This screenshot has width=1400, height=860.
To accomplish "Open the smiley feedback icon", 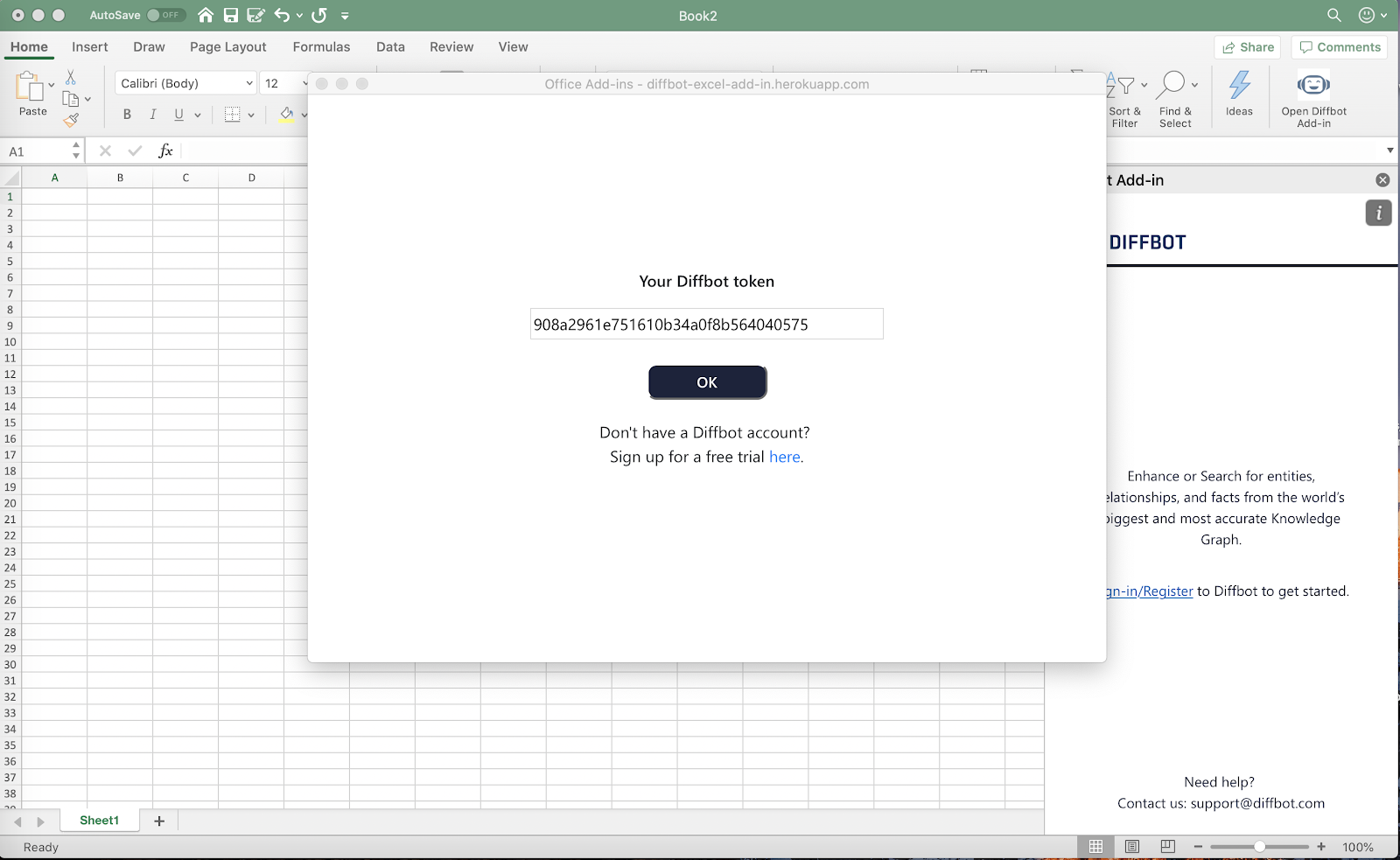I will click(x=1367, y=15).
